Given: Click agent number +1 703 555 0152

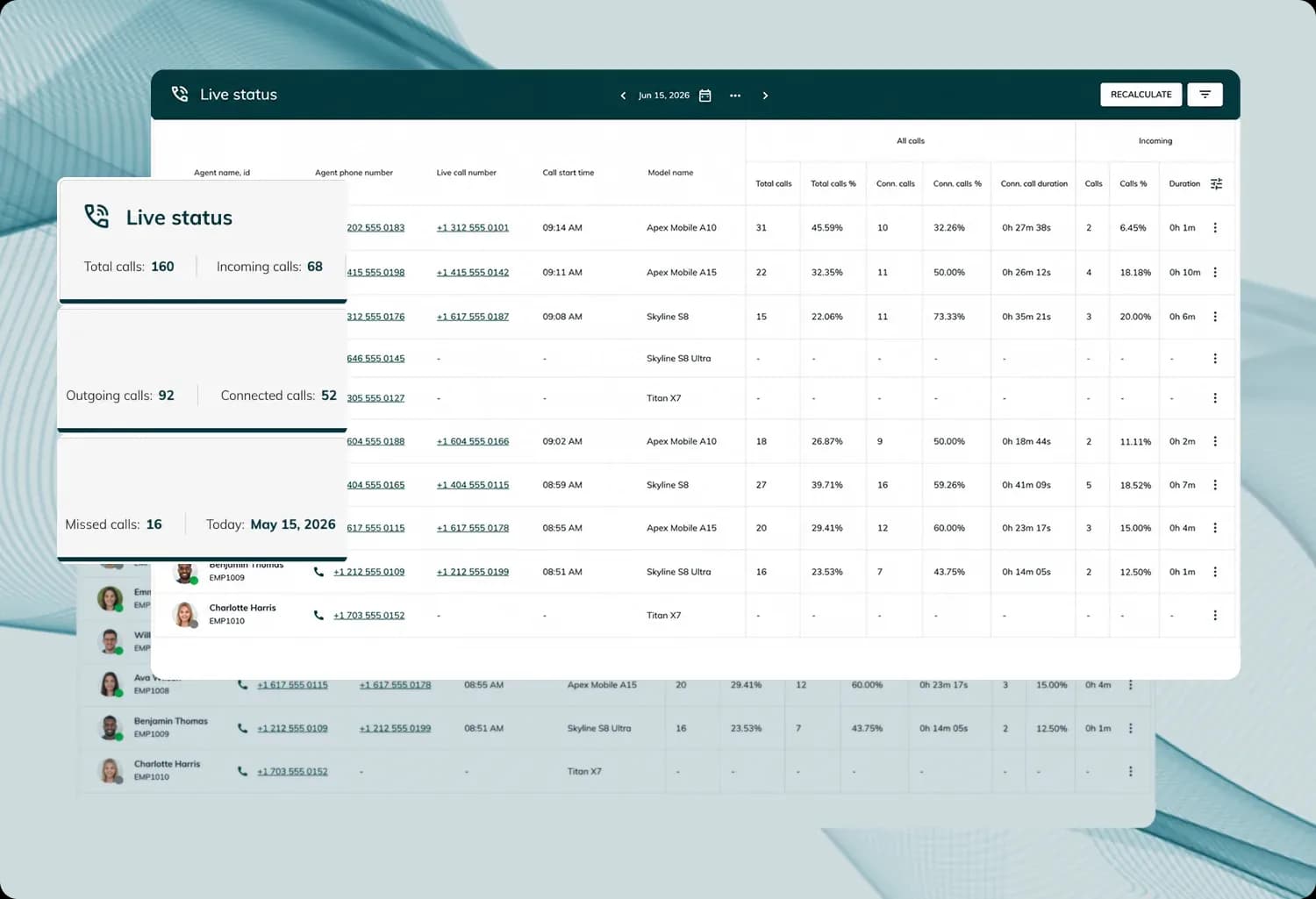Looking at the screenshot, I should pyautogui.click(x=368, y=616).
